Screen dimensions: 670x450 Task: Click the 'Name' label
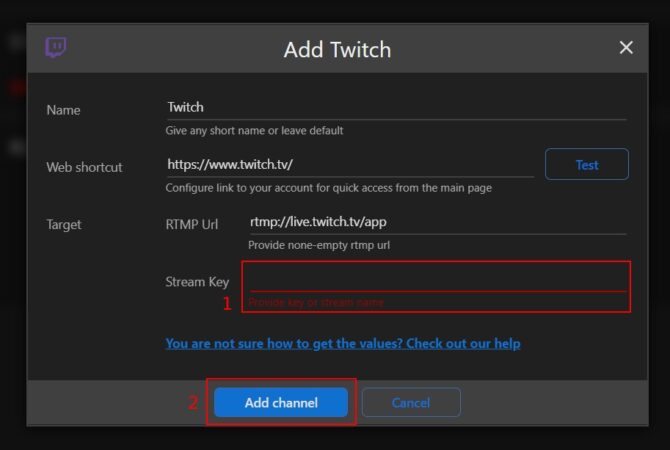pyautogui.click(x=63, y=110)
